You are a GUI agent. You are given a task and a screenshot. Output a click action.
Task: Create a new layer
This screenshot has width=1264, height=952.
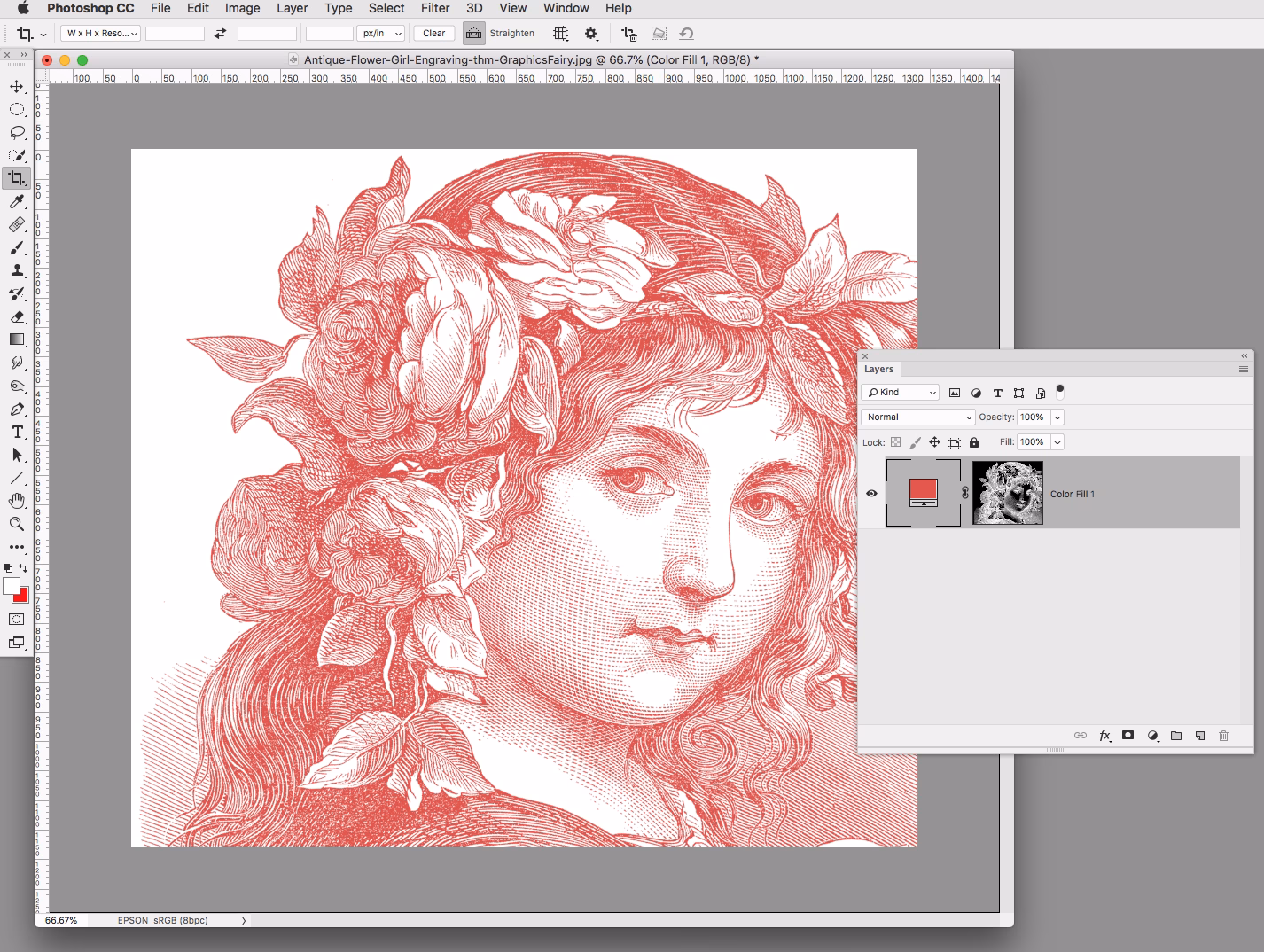[1200, 736]
